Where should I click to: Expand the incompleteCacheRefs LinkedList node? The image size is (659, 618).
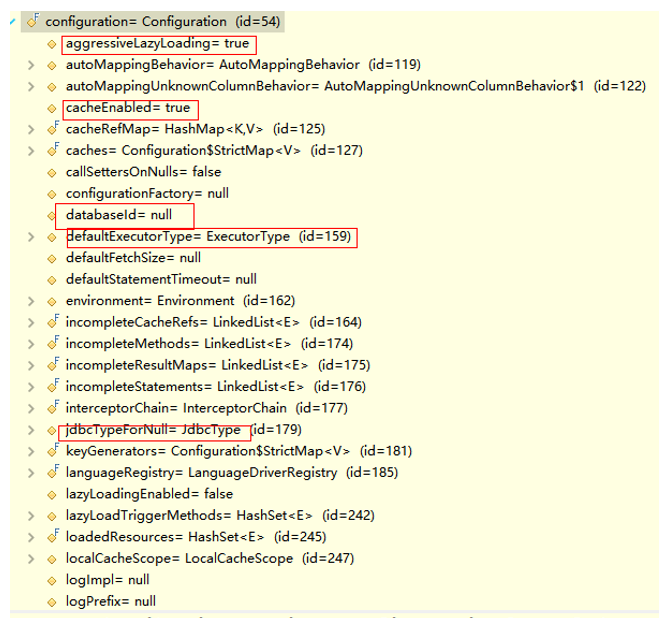point(31,322)
